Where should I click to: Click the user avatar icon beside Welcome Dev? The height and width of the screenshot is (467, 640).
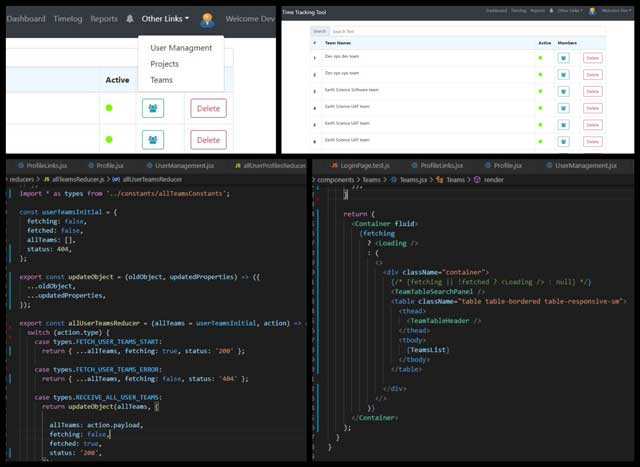click(x=207, y=19)
